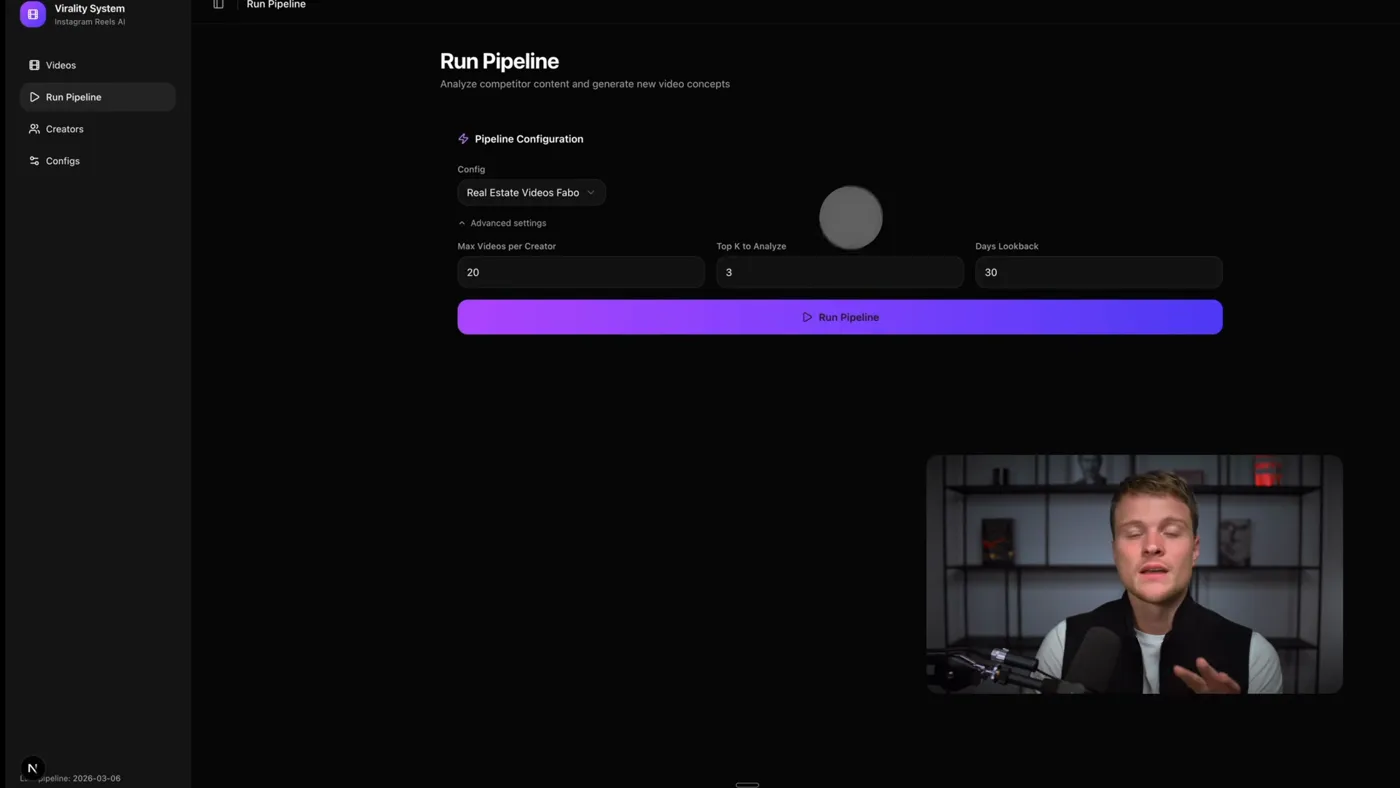The height and width of the screenshot is (788, 1400).
Task: Click the last pipeline date status text
Action: coord(70,778)
